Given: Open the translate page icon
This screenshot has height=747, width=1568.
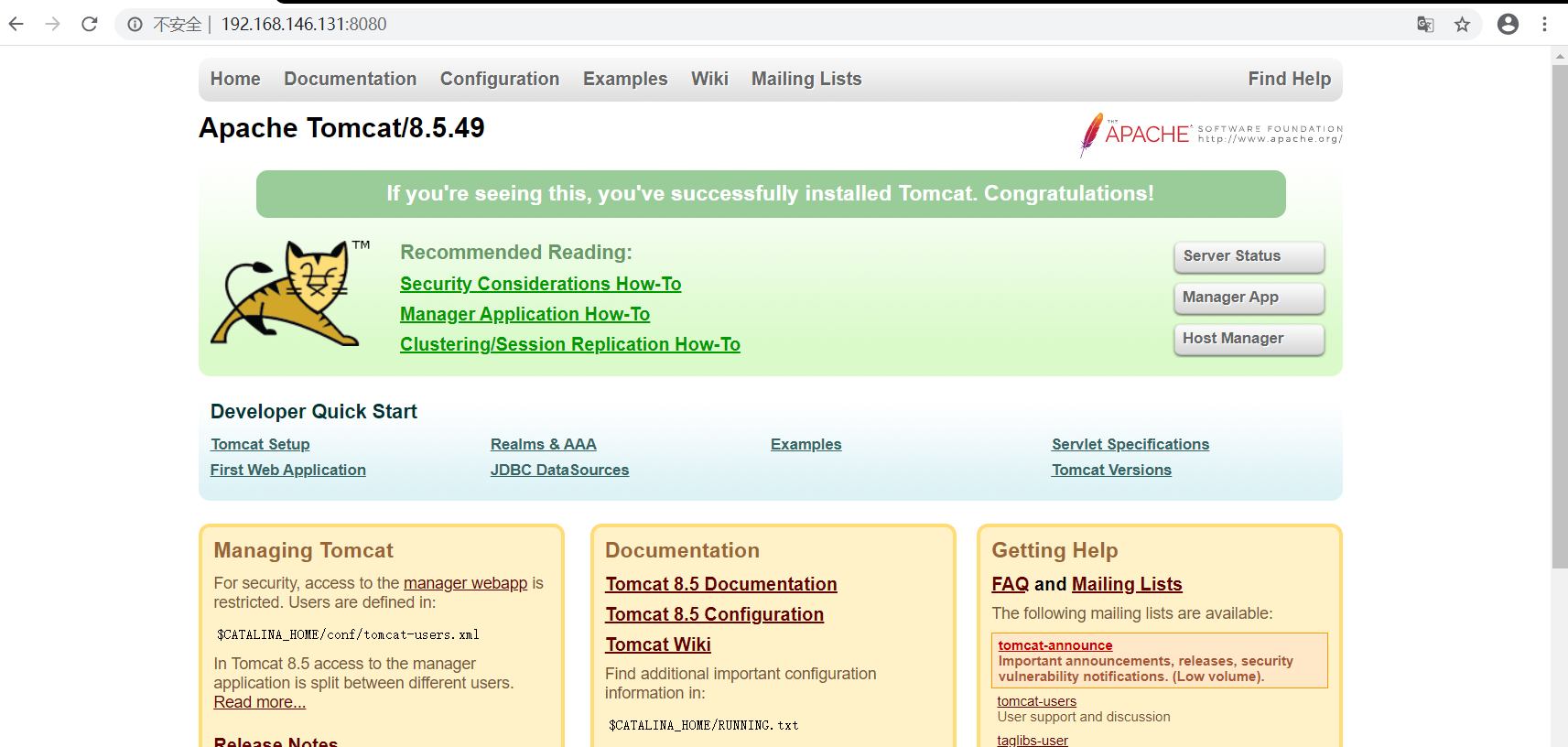Looking at the screenshot, I should click(1425, 25).
